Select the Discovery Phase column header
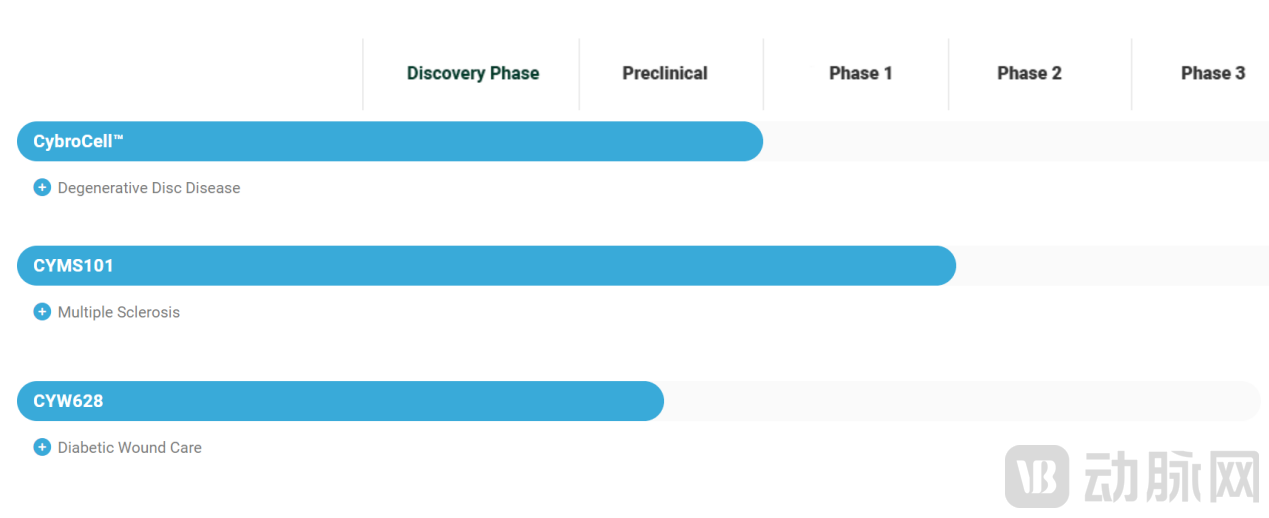Image resolution: width=1269 pixels, height=518 pixels. (473, 73)
